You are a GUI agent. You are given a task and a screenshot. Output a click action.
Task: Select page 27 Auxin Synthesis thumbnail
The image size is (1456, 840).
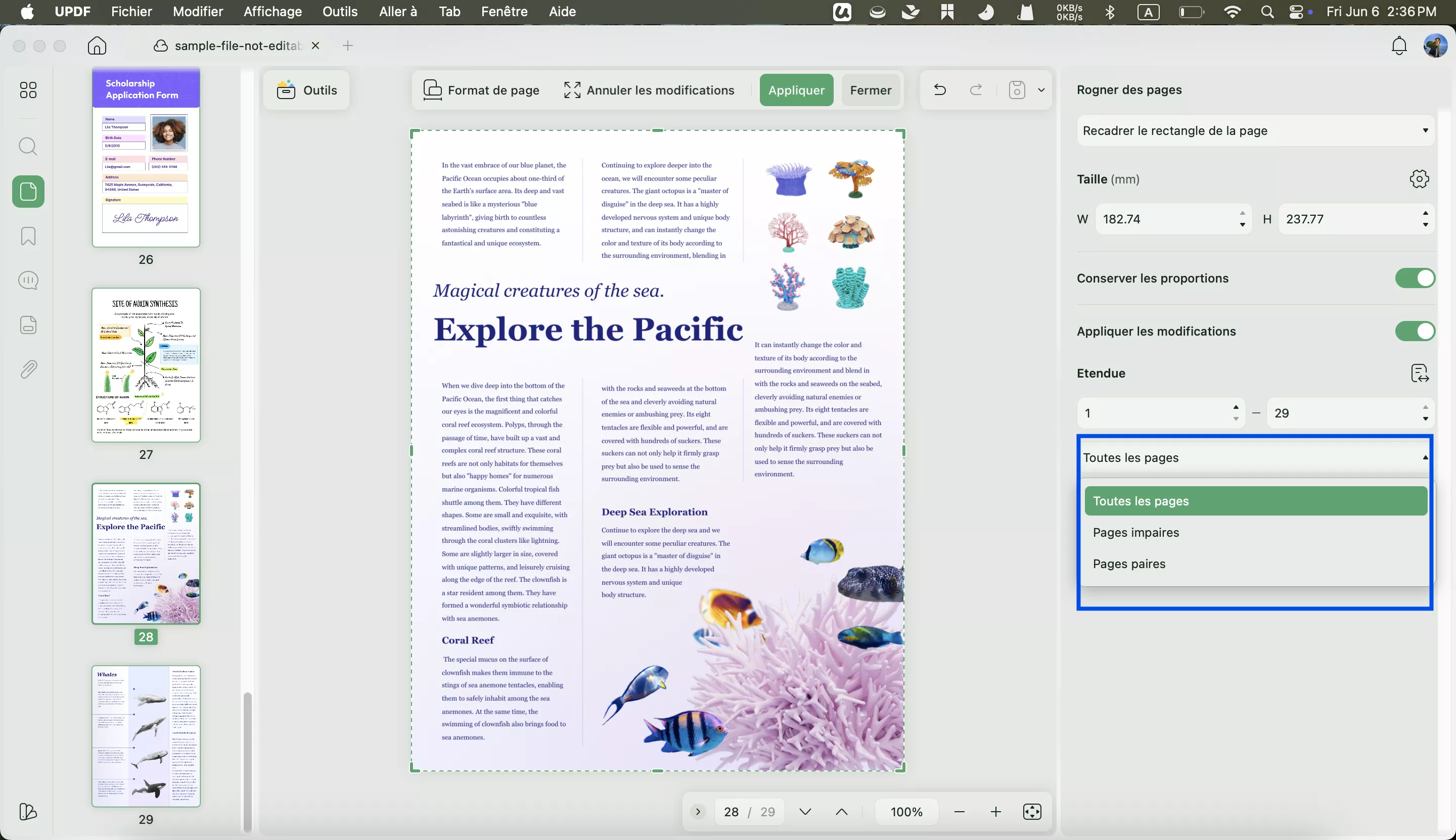(146, 365)
